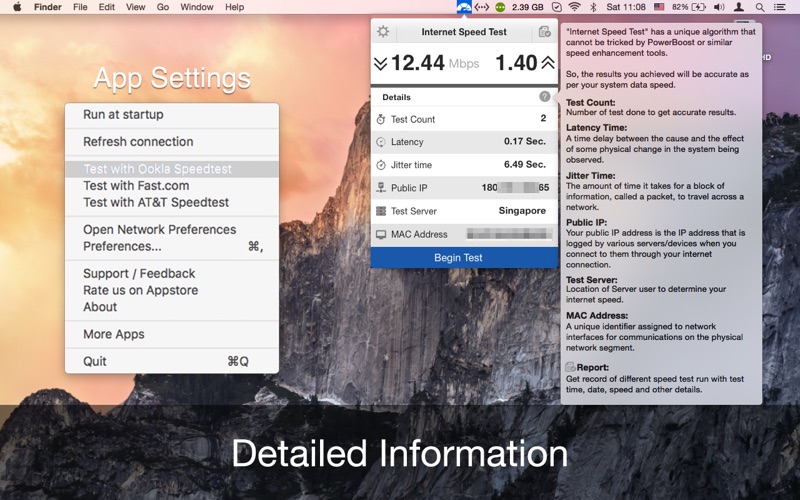
Task: Open Preferences from settings menu
Action: coord(122,246)
